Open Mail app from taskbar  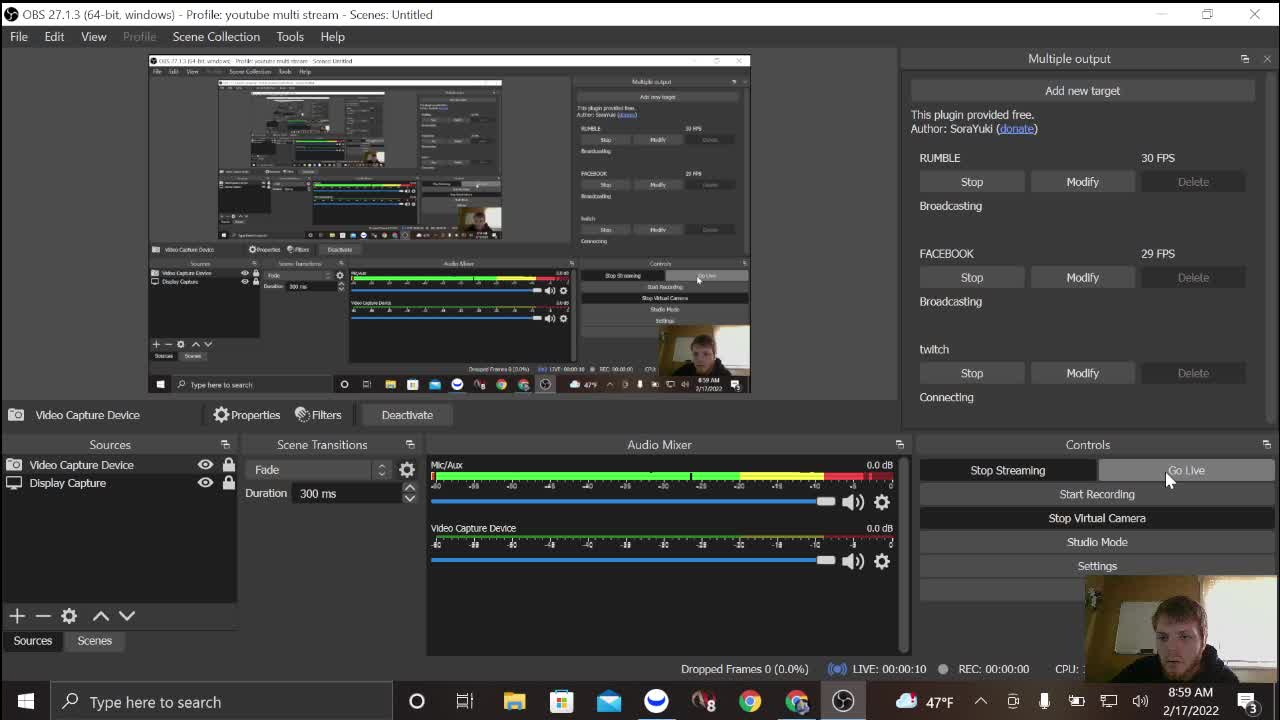click(609, 702)
